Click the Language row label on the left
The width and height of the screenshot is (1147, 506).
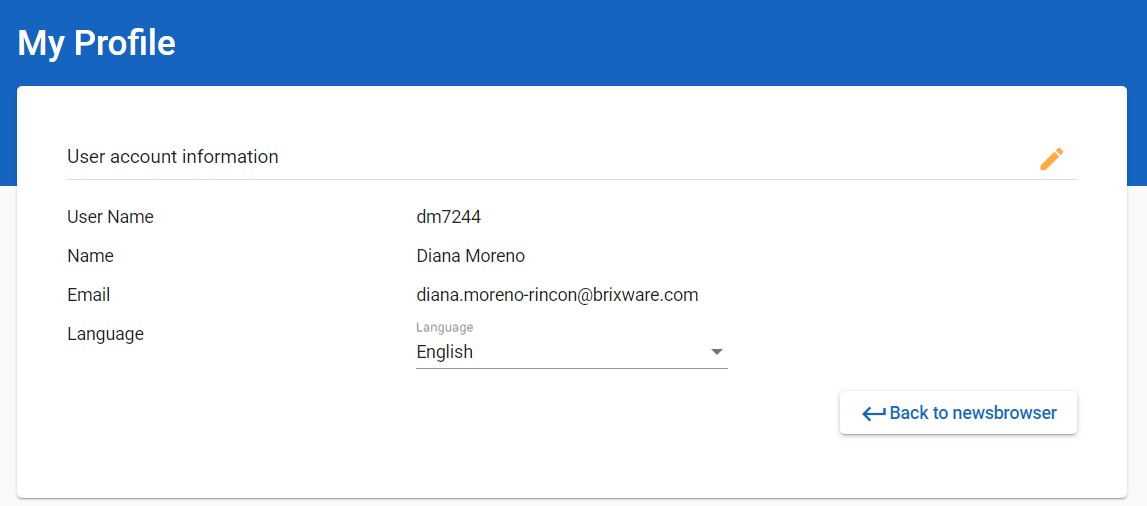[105, 334]
